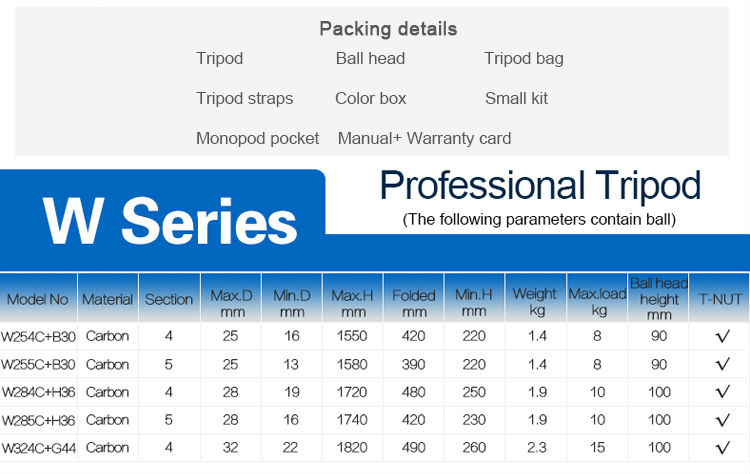Select the Monopod pocket packing item
The width and height of the screenshot is (750, 474).
(257, 138)
